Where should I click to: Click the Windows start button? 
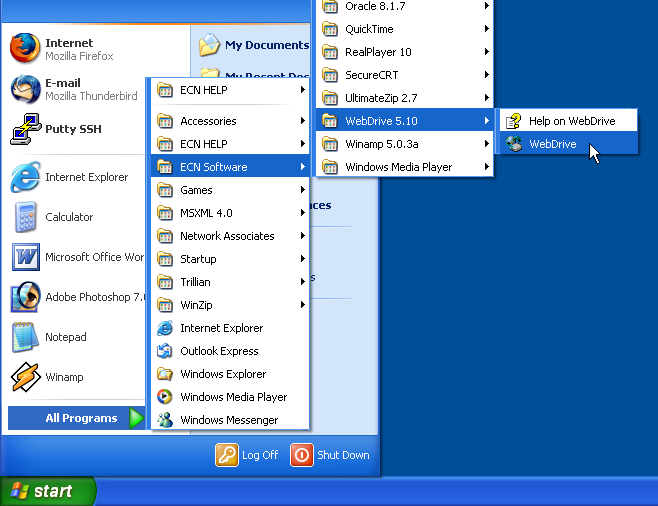47,491
